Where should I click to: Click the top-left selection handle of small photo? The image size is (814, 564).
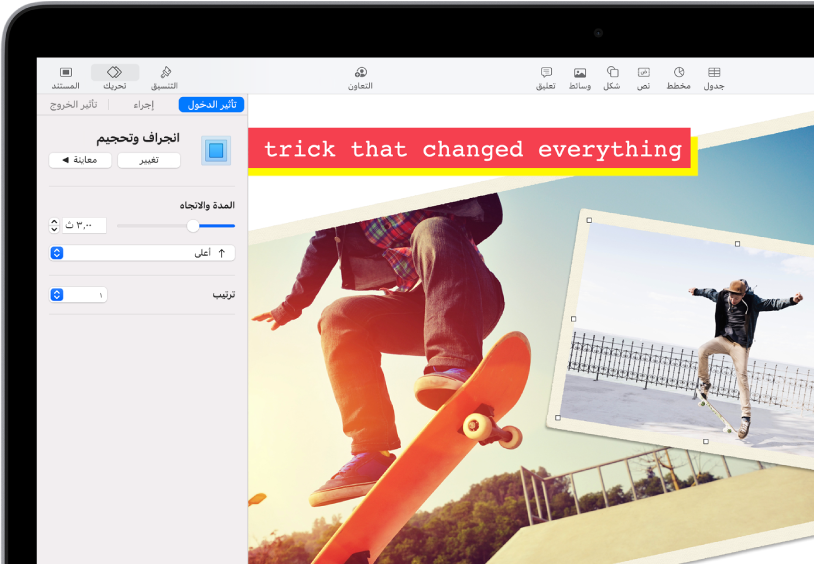[x=589, y=220]
